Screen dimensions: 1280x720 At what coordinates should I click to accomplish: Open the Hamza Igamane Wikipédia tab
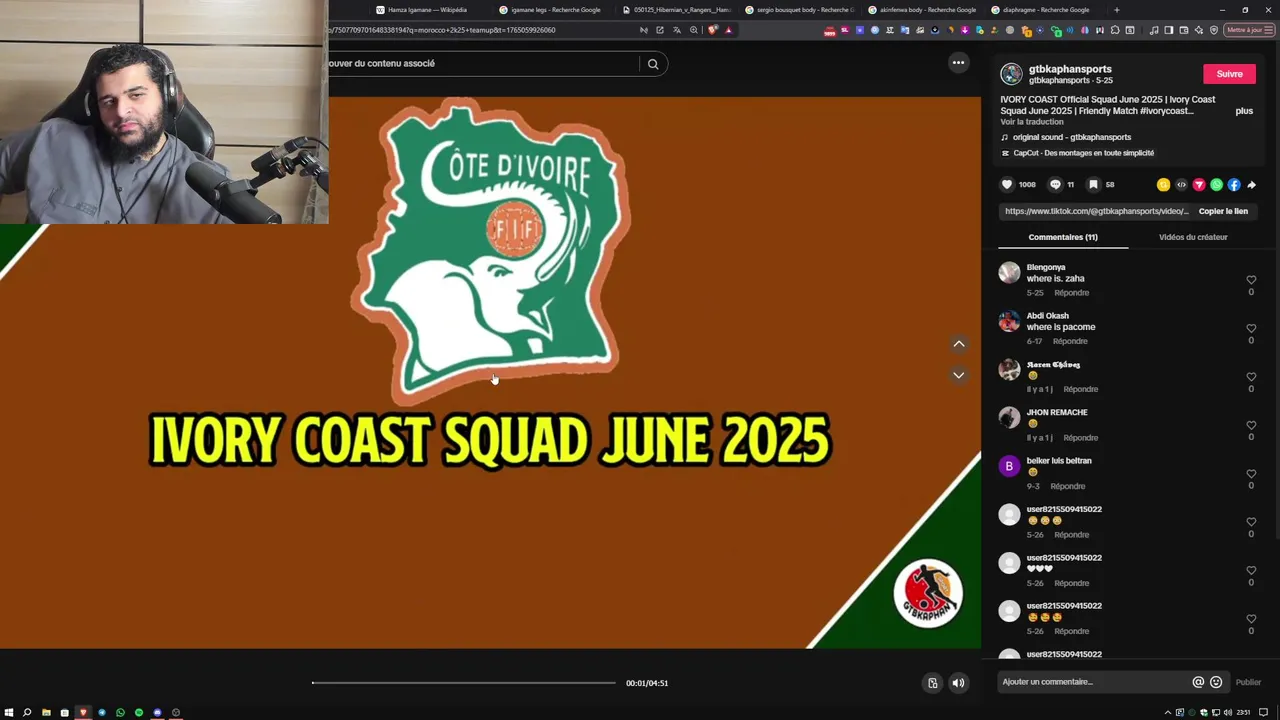click(427, 10)
